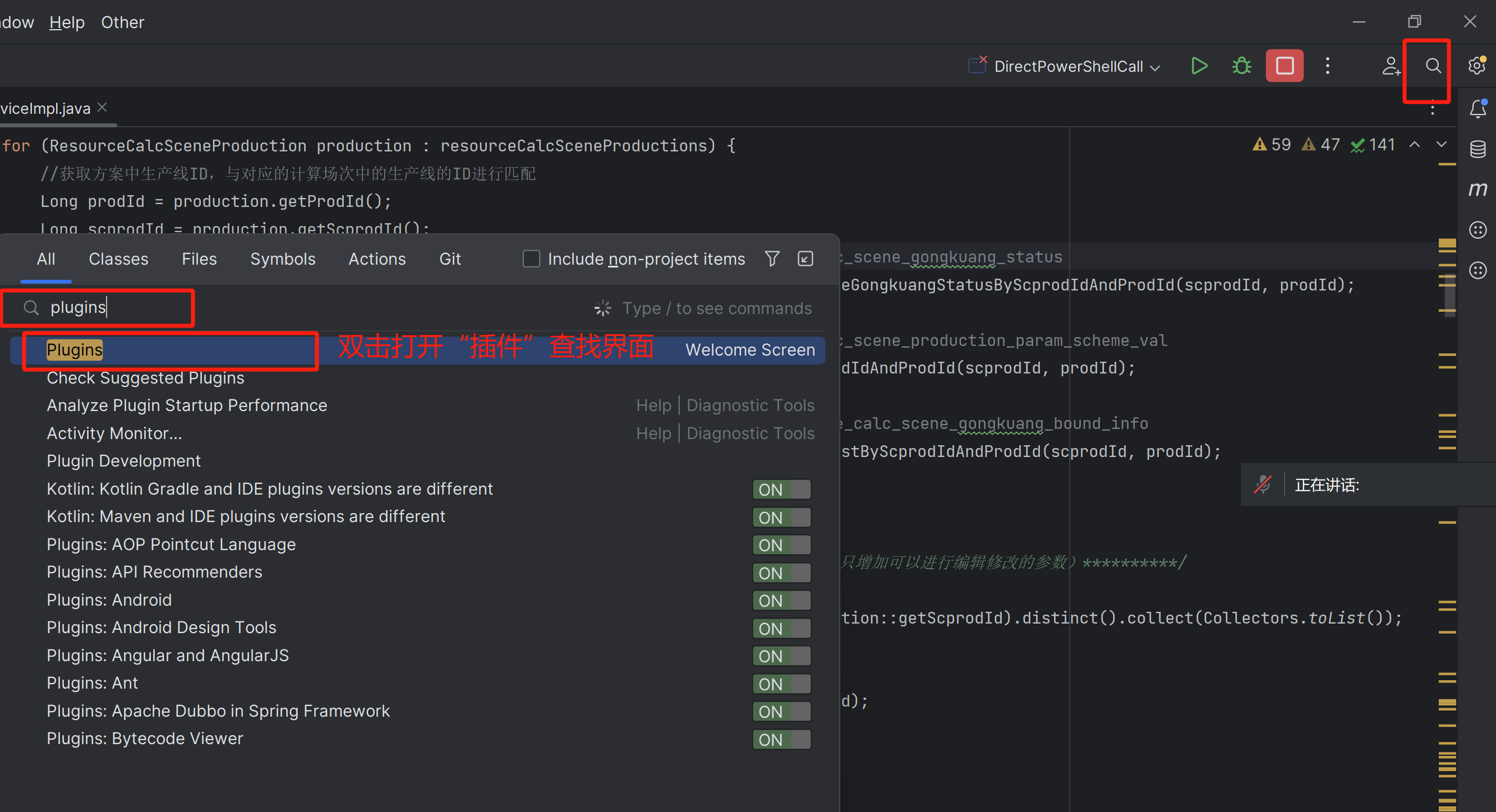
Task: Open the DirectPowerShellCall configuration dropdown
Action: [1154, 66]
